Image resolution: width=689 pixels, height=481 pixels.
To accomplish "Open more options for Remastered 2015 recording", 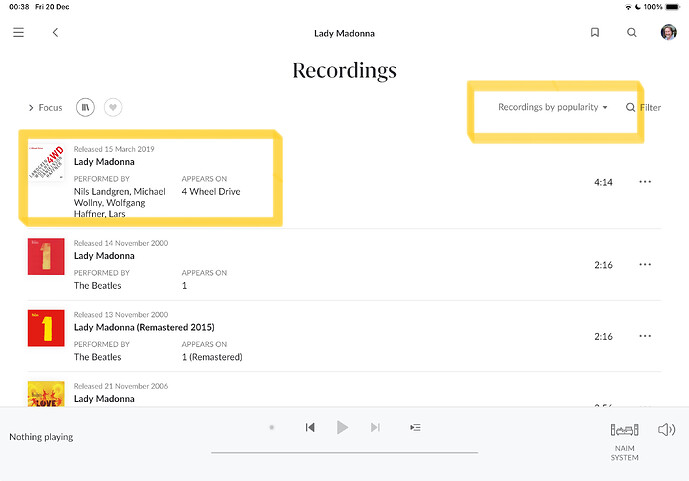I will 645,336.
